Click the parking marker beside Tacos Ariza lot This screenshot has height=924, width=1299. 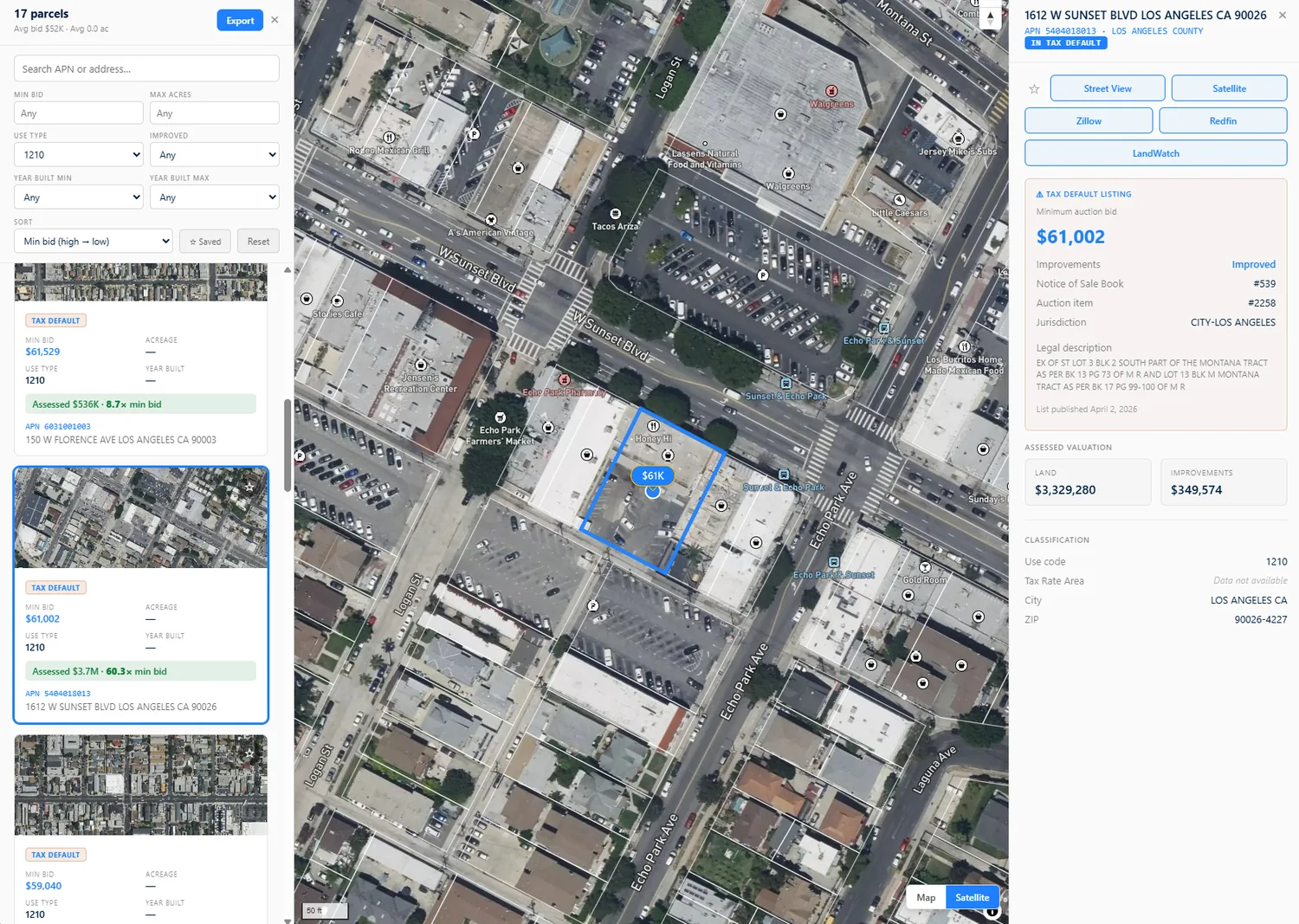[x=763, y=275]
